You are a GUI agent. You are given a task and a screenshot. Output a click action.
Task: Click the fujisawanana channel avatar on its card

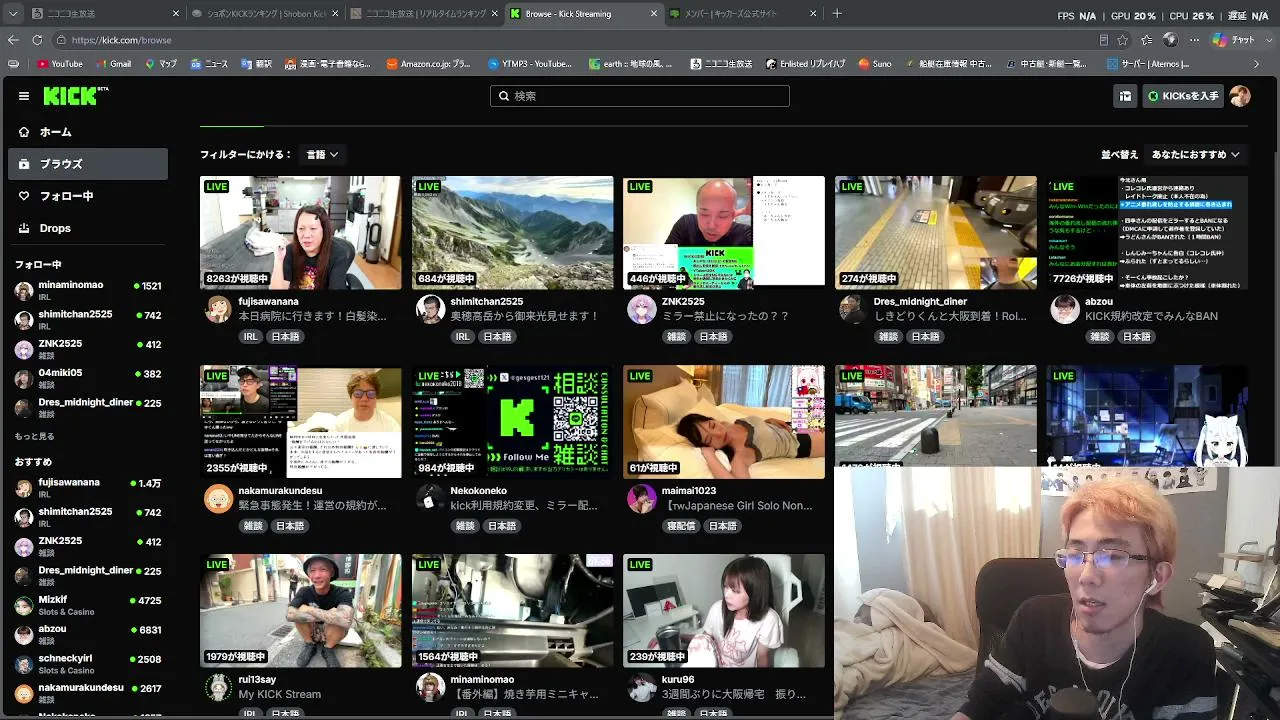click(218, 309)
